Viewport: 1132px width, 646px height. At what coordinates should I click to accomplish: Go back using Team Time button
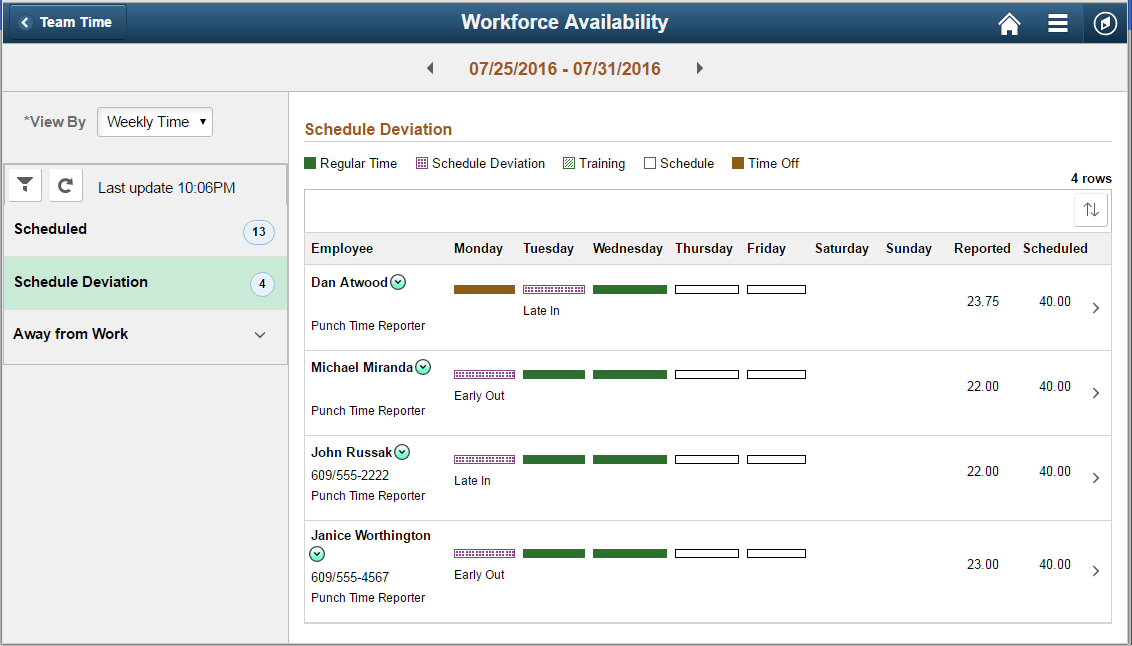tap(66, 22)
